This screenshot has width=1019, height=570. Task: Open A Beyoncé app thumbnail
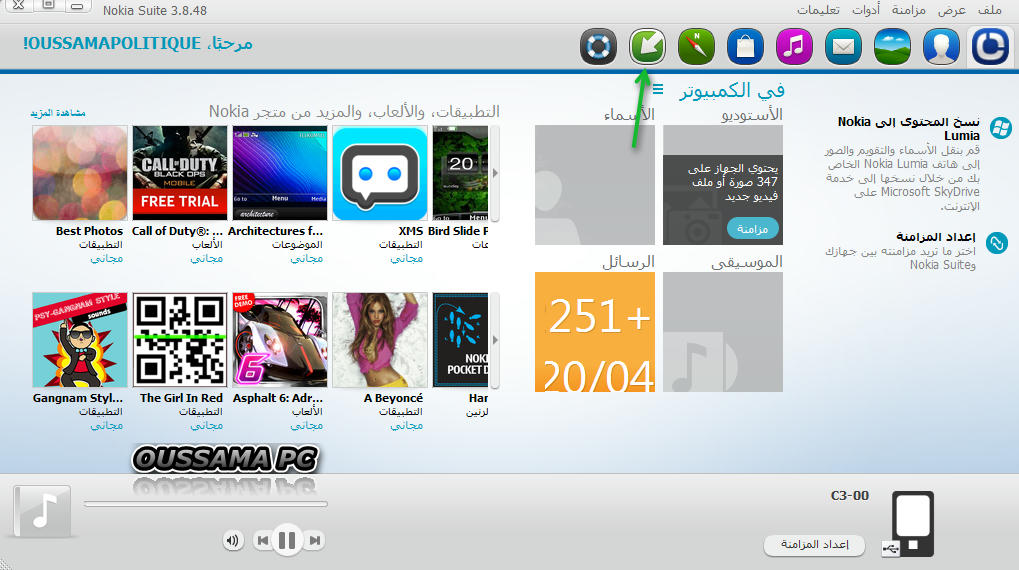(x=380, y=340)
